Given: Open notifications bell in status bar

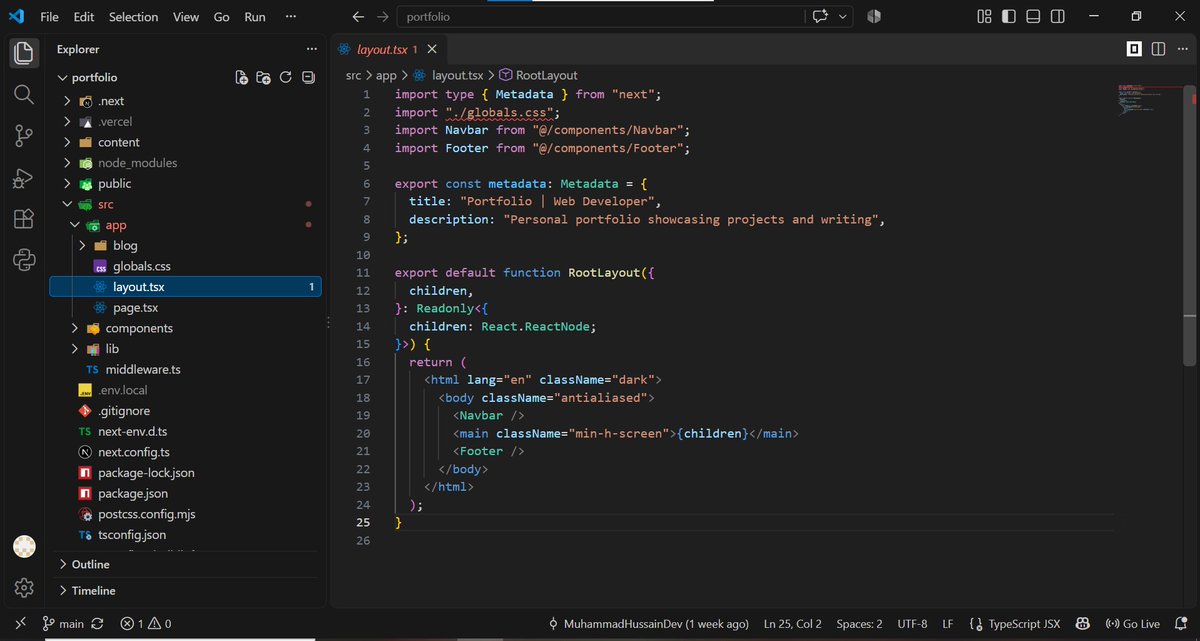Looking at the screenshot, I should (x=1180, y=623).
